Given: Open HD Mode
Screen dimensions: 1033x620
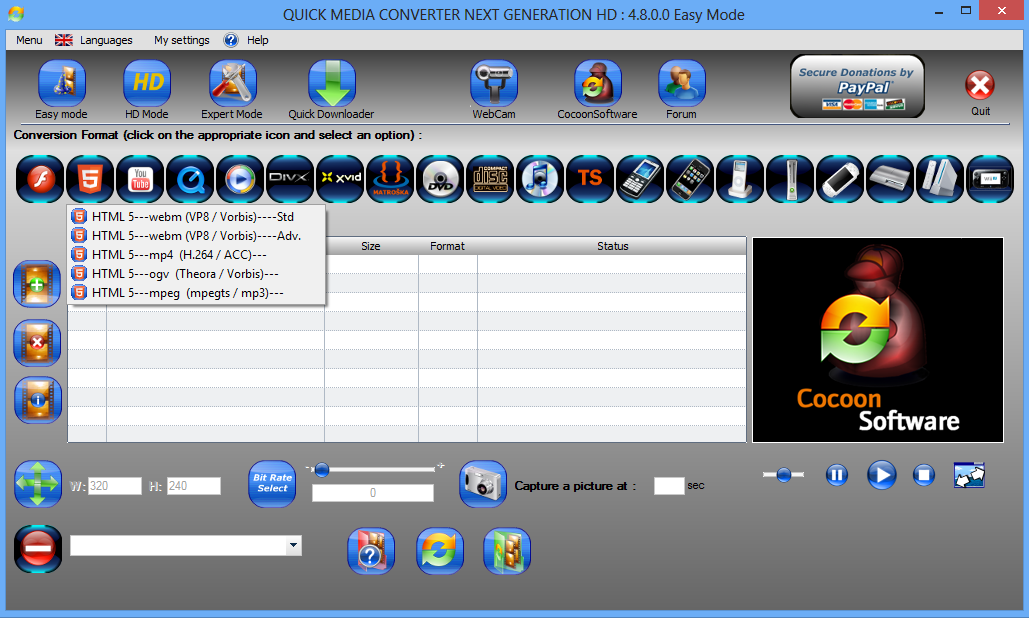Looking at the screenshot, I should (147, 83).
